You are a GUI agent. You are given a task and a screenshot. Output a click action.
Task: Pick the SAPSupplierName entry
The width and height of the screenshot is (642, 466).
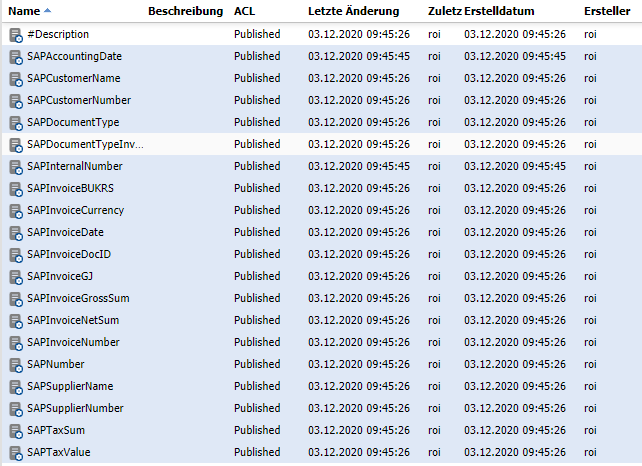tap(70, 387)
